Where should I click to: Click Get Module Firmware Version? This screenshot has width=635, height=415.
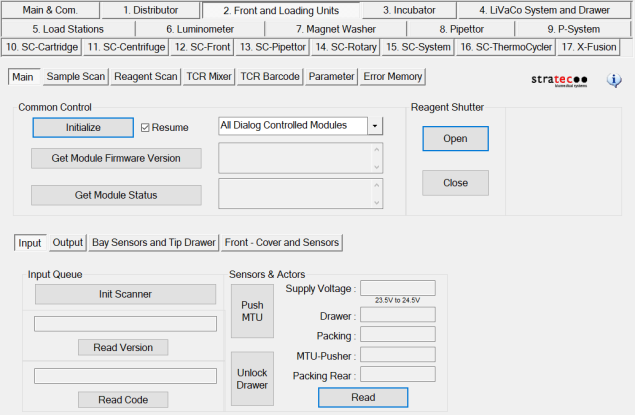coord(117,158)
